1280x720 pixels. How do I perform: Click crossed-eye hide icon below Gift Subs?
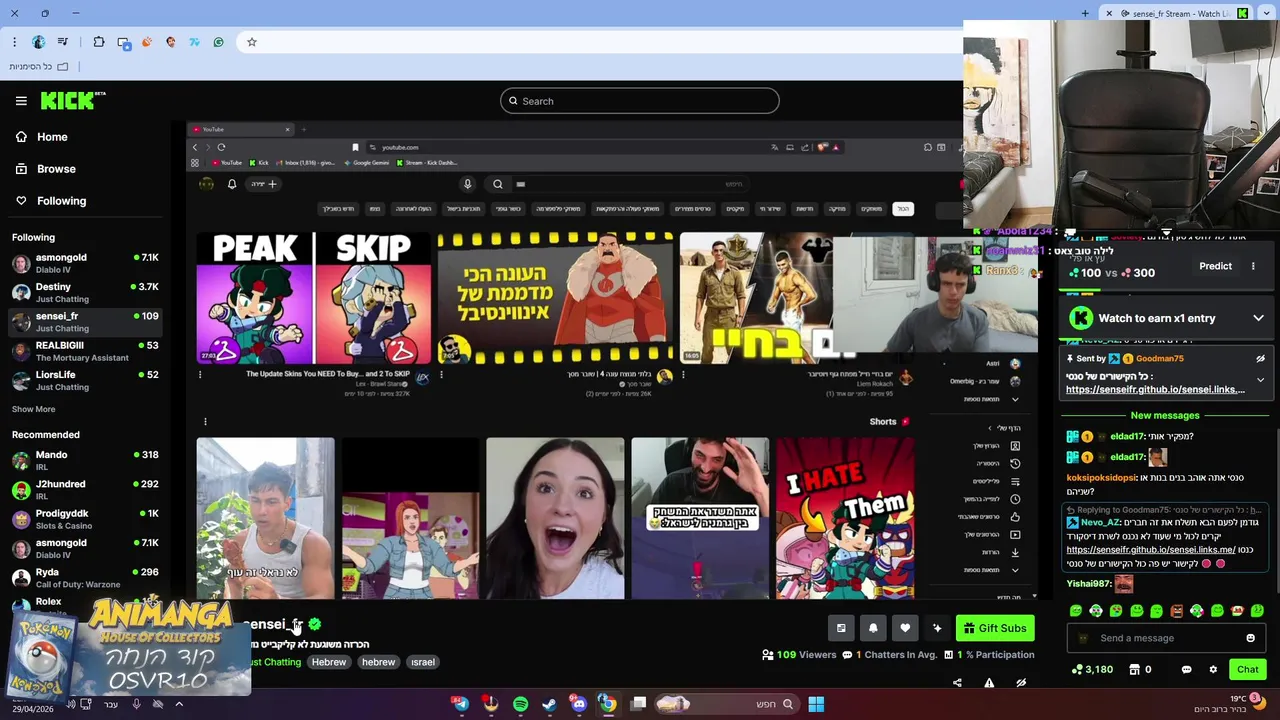click(x=1021, y=683)
